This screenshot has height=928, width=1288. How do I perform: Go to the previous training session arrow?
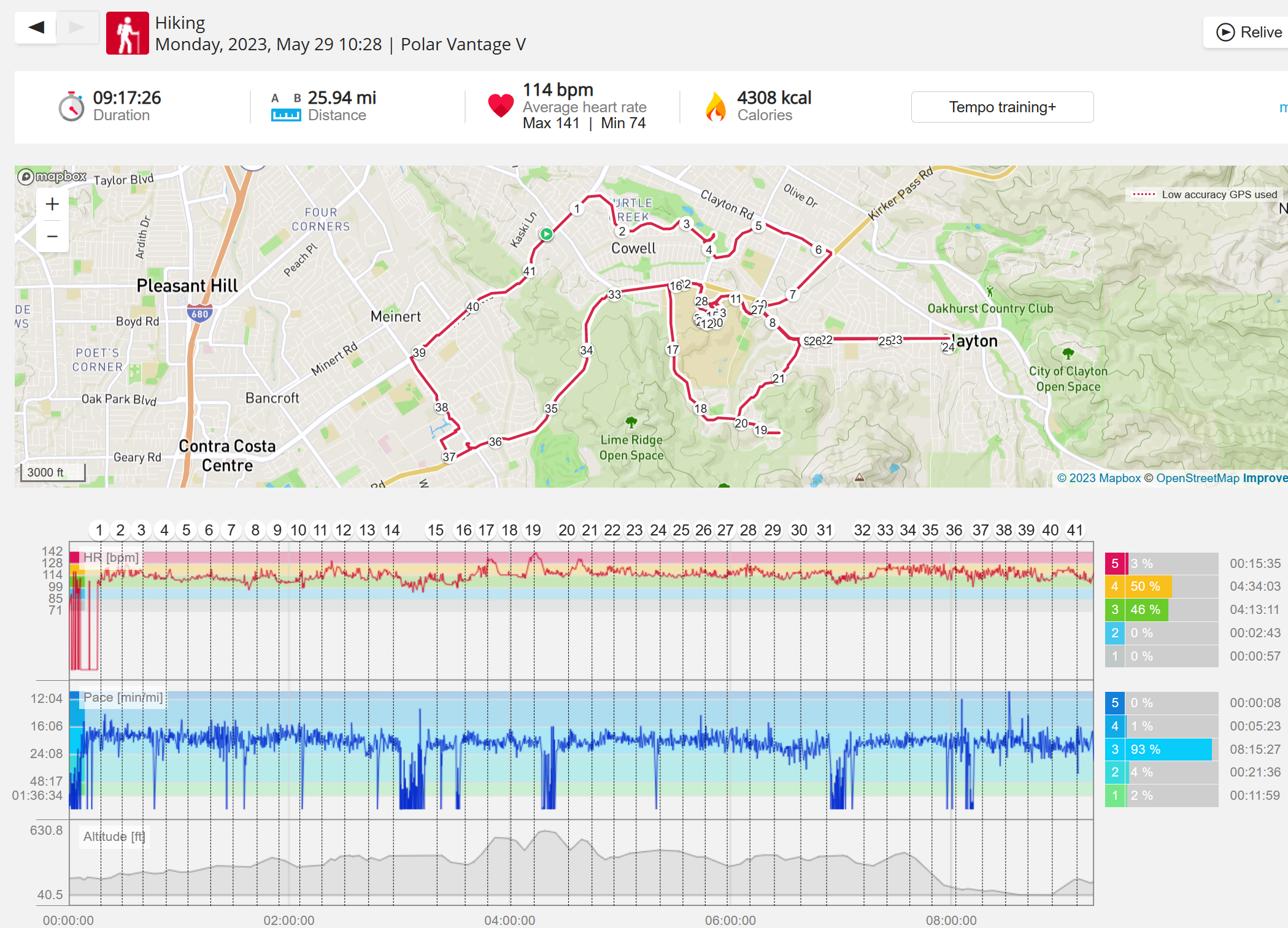click(x=36, y=27)
